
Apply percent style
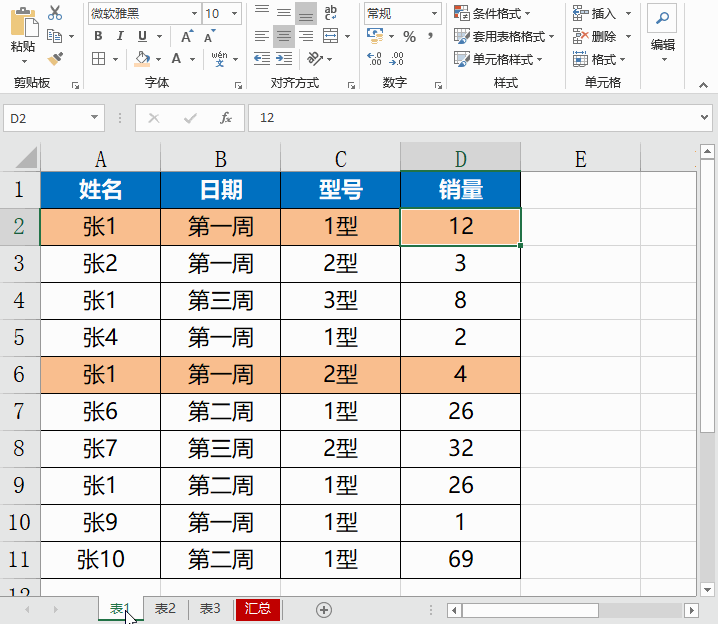pos(409,36)
